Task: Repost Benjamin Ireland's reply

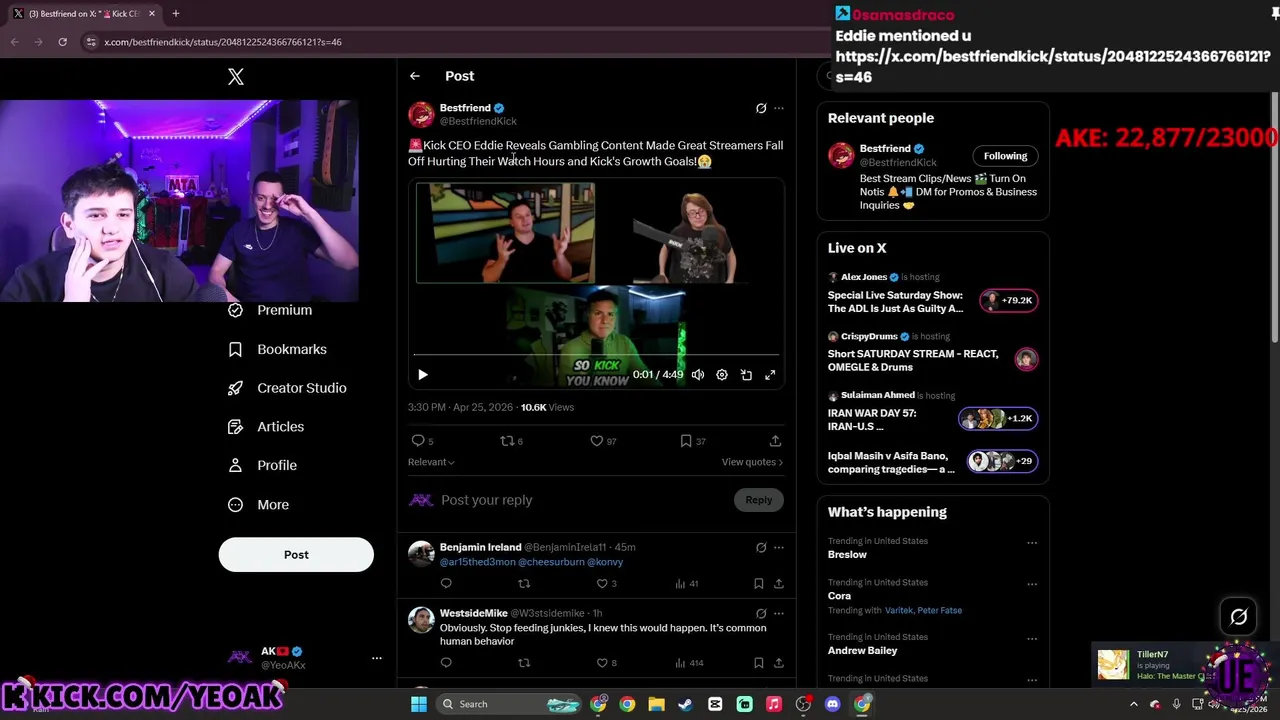Action: coord(524,584)
